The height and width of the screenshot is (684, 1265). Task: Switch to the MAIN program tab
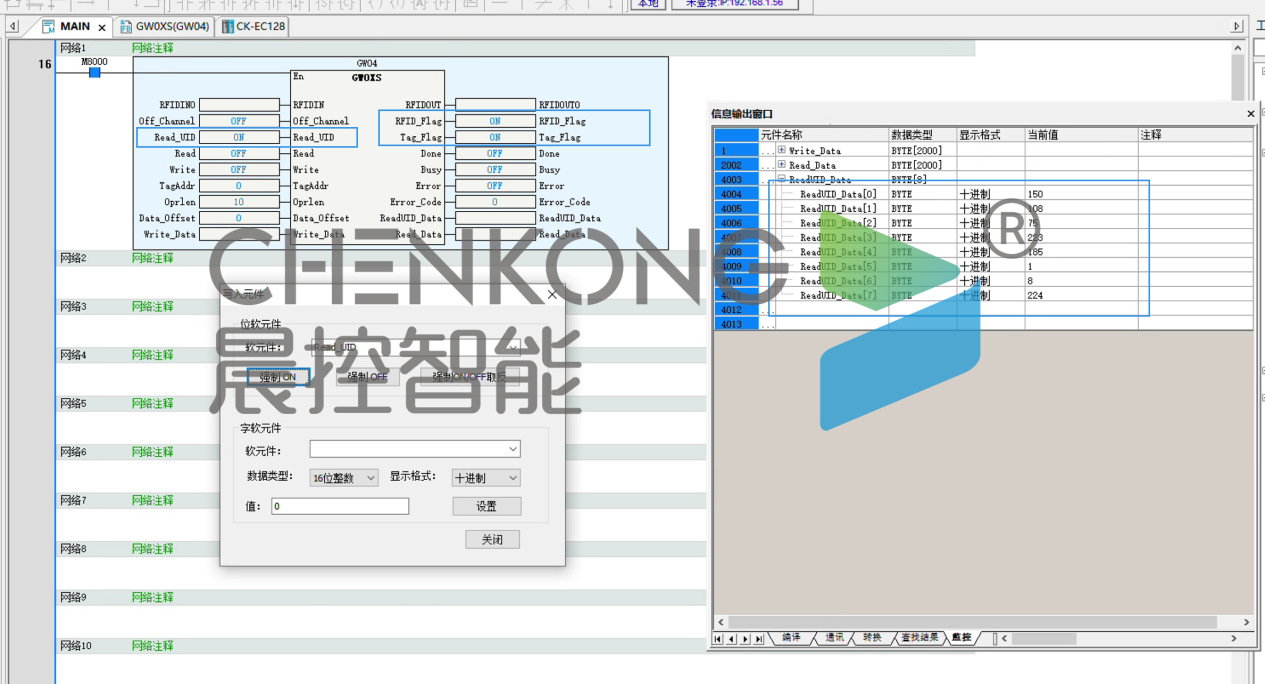(x=75, y=27)
